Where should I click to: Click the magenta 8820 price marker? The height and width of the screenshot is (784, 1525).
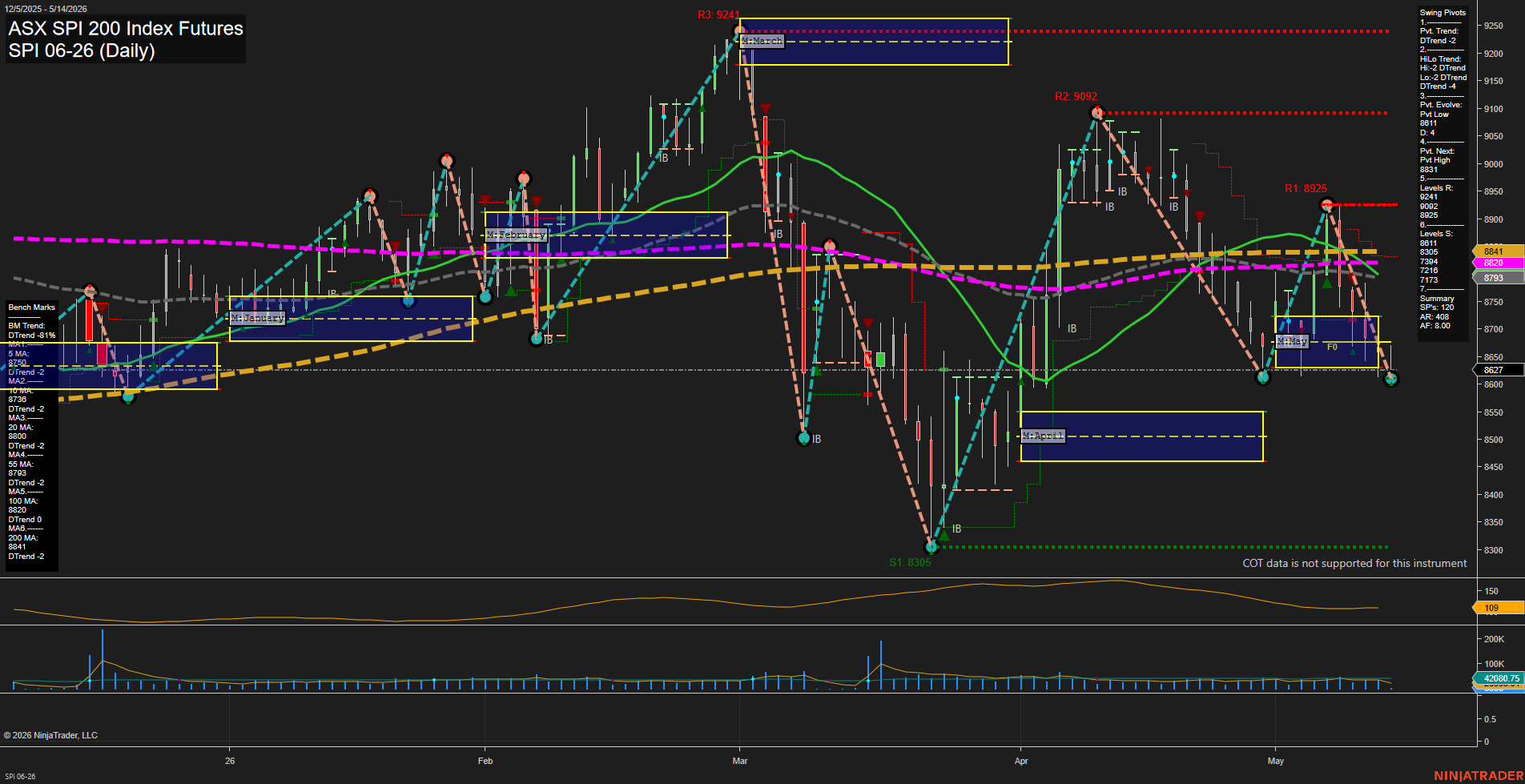(x=1498, y=263)
